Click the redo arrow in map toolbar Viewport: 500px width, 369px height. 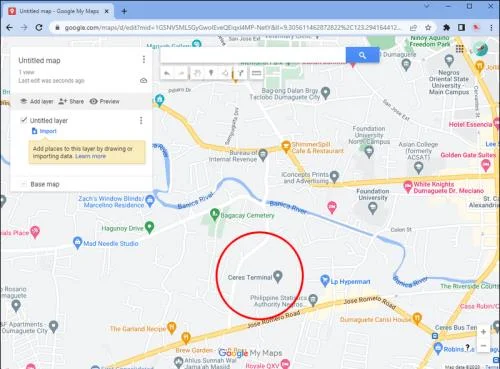pyautogui.click(x=181, y=73)
